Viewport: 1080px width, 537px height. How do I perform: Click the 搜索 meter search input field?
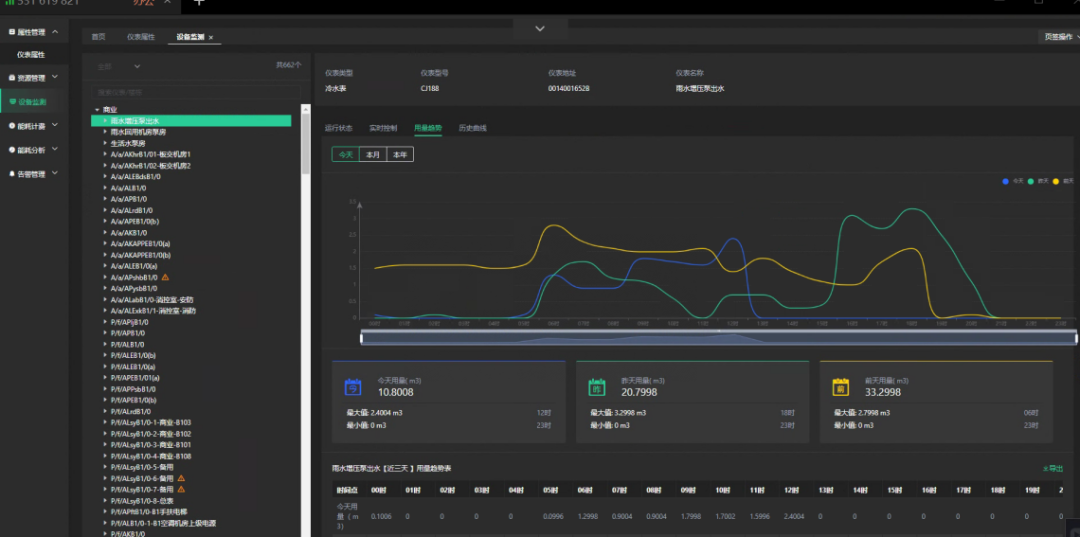pyautogui.click(x=196, y=92)
